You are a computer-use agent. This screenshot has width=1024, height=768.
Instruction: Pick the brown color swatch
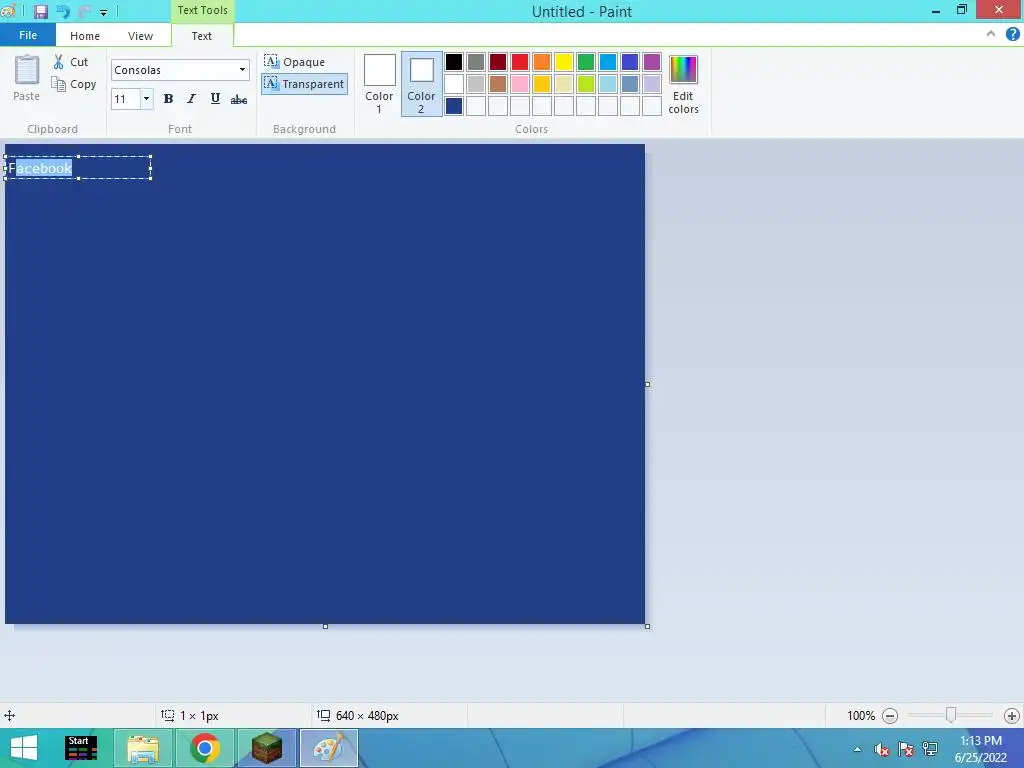click(x=498, y=84)
